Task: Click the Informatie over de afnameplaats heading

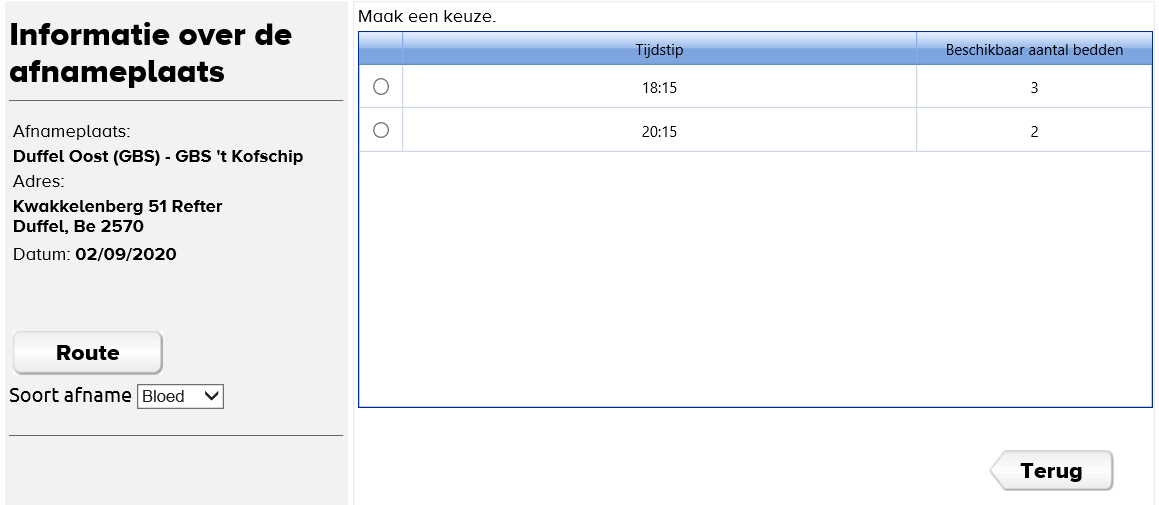Action: (x=150, y=53)
